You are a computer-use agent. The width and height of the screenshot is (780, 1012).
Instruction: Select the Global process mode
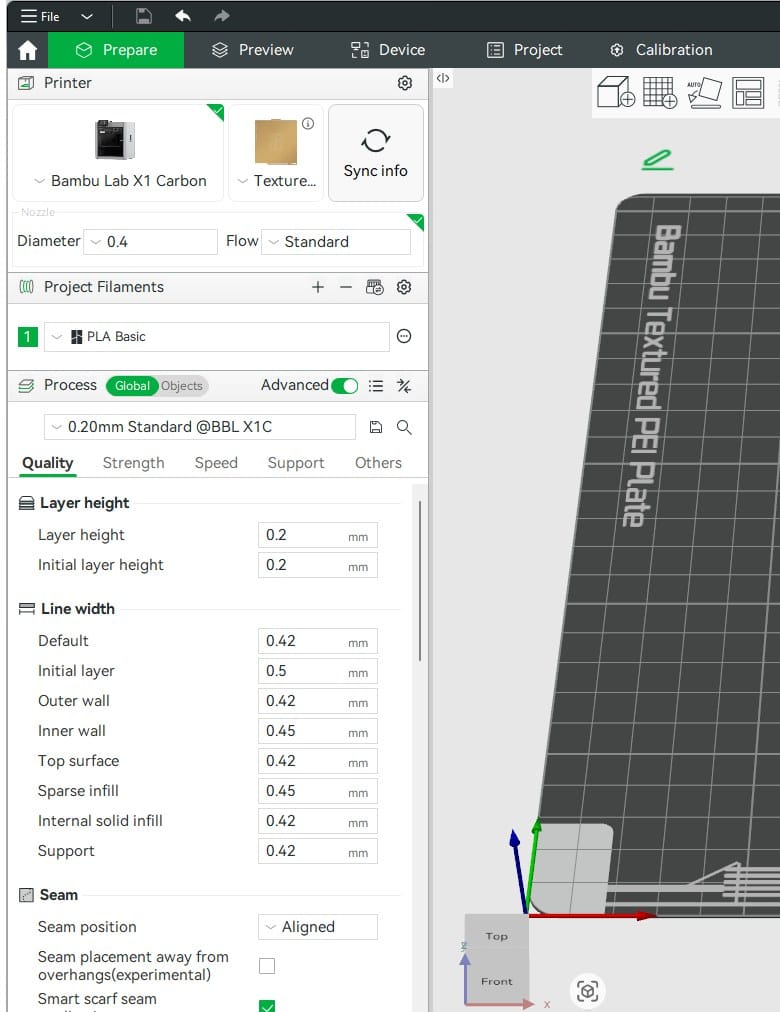[x=132, y=386]
